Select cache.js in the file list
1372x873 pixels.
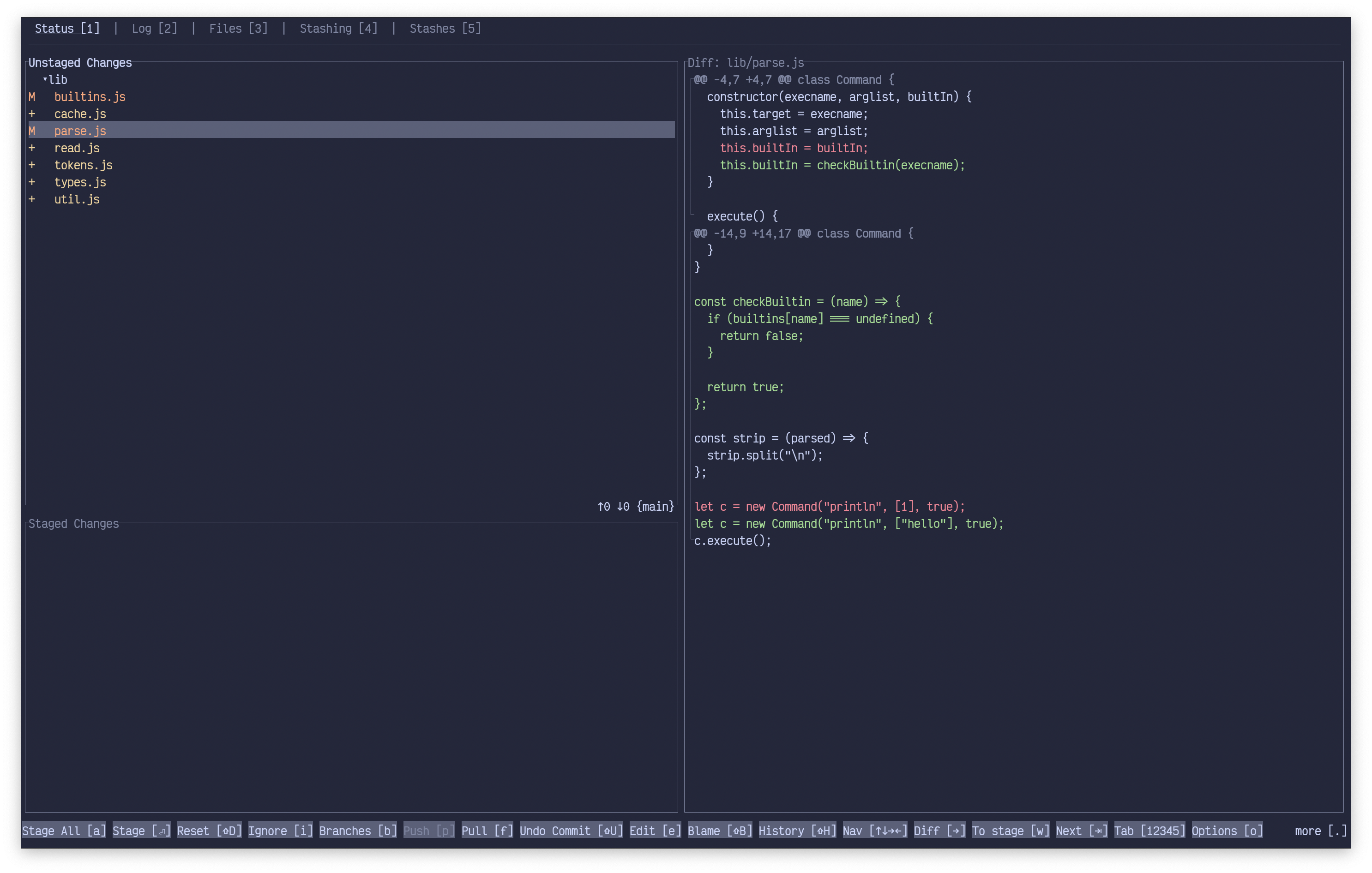tap(80, 114)
